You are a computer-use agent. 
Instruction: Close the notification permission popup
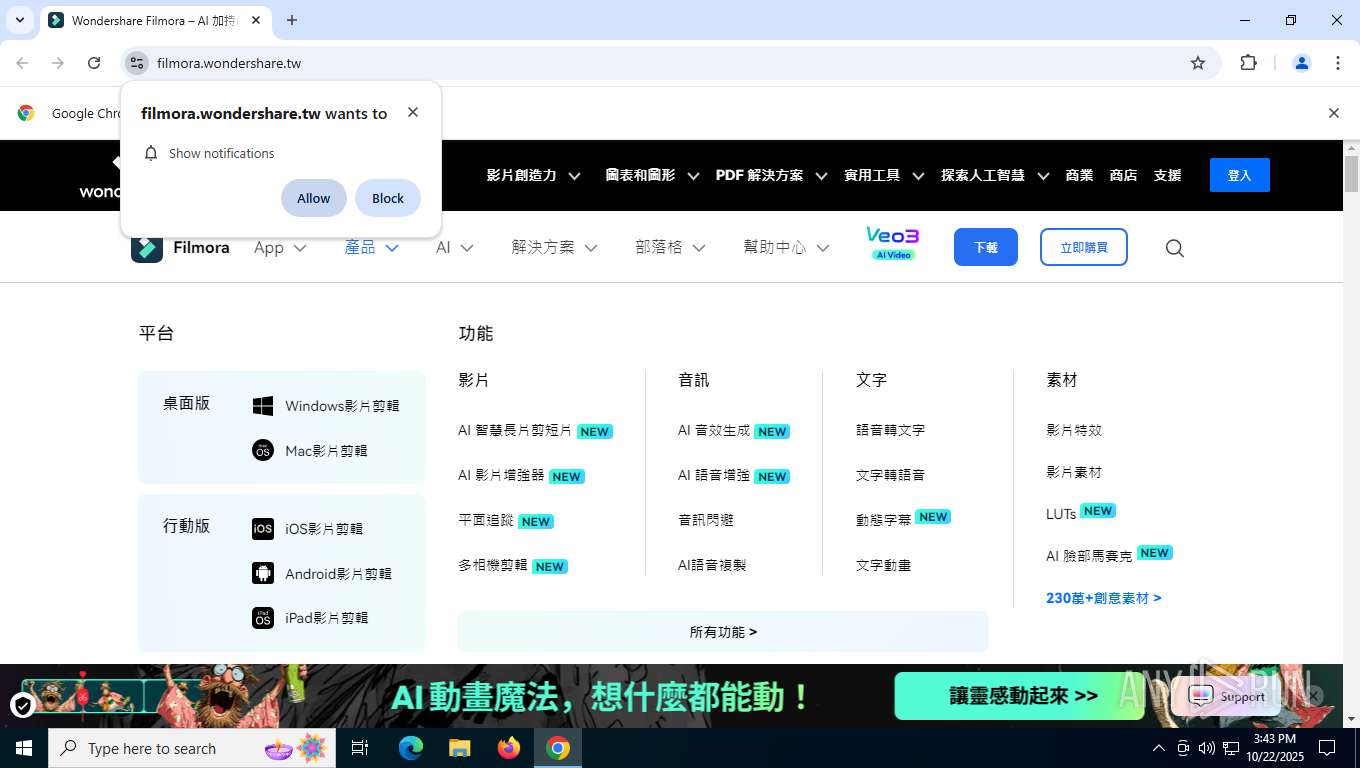tap(413, 112)
